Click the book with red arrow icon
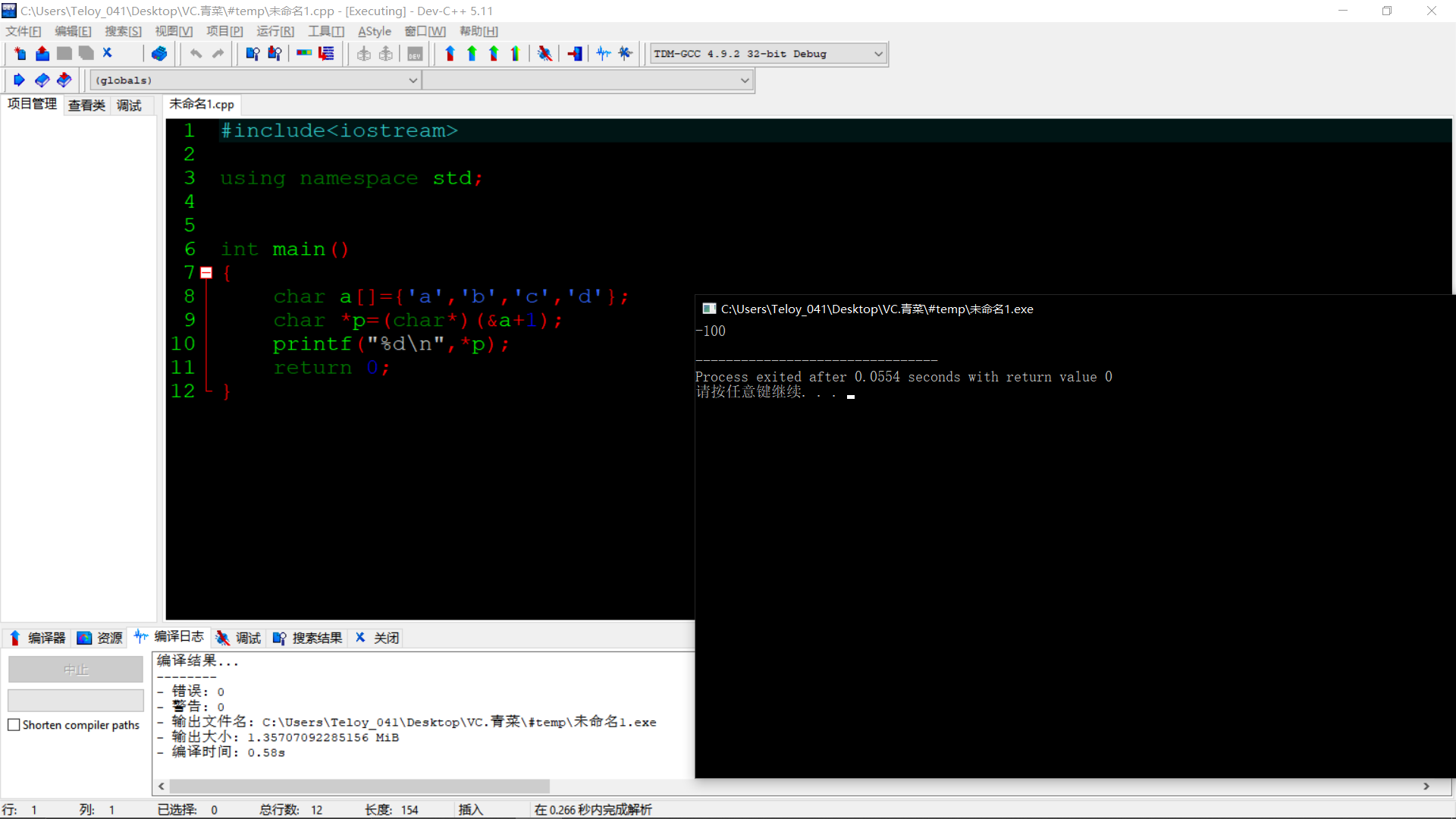1456x819 pixels. (64, 80)
